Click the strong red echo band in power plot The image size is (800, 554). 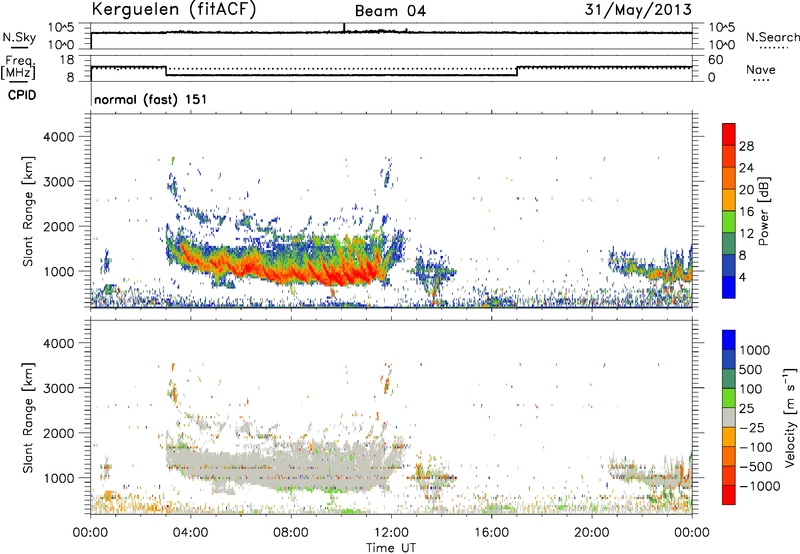306,268
